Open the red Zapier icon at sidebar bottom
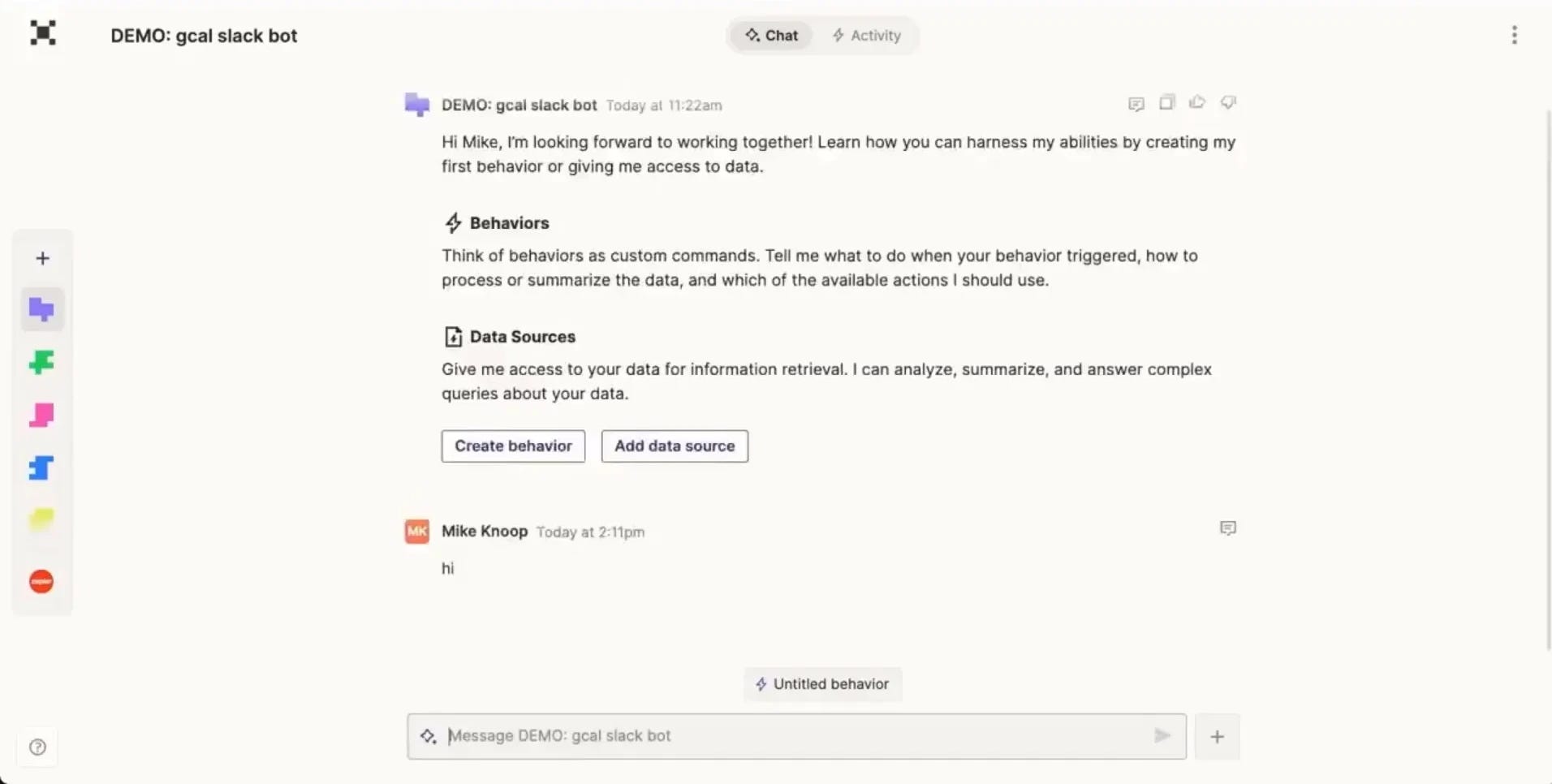Image resolution: width=1552 pixels, height=784 pixels. (x=41, y=581)
